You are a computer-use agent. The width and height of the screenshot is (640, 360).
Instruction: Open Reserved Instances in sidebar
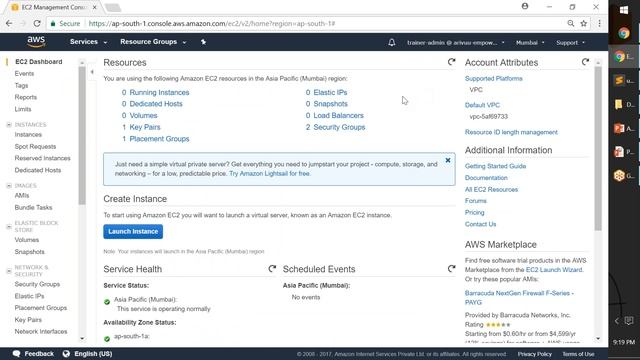[x=42, y=158]
